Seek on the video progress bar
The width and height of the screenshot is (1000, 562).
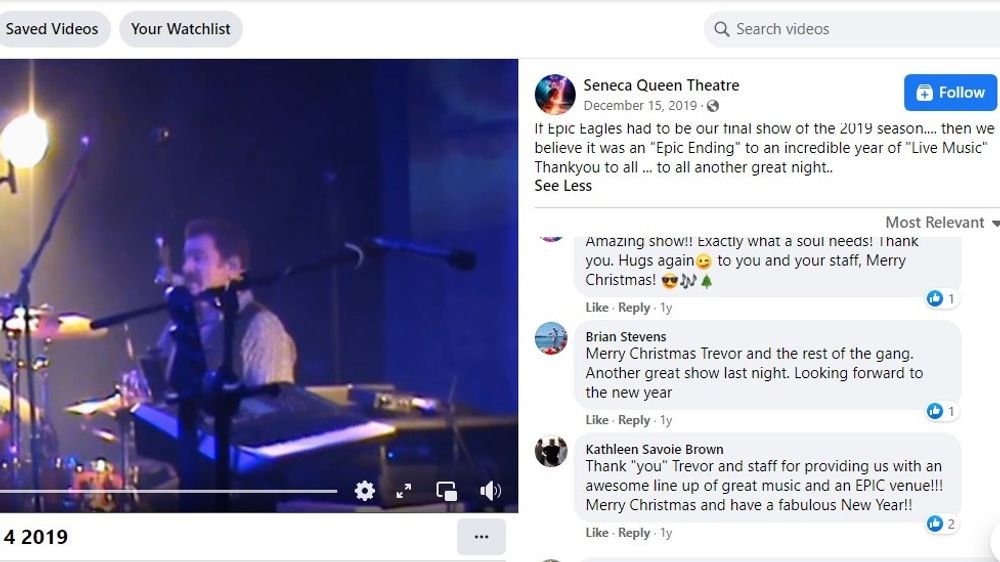pyautogui.click(x=168, y=491)
